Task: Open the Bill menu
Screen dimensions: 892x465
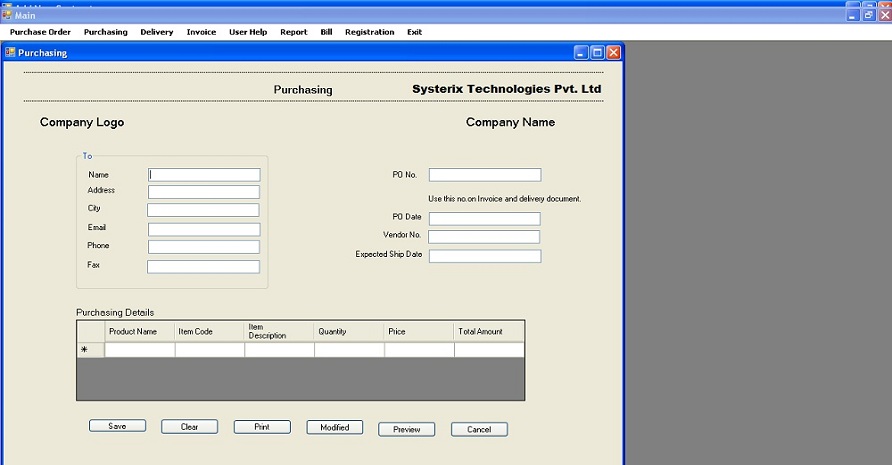Action: tap(326, 32)
